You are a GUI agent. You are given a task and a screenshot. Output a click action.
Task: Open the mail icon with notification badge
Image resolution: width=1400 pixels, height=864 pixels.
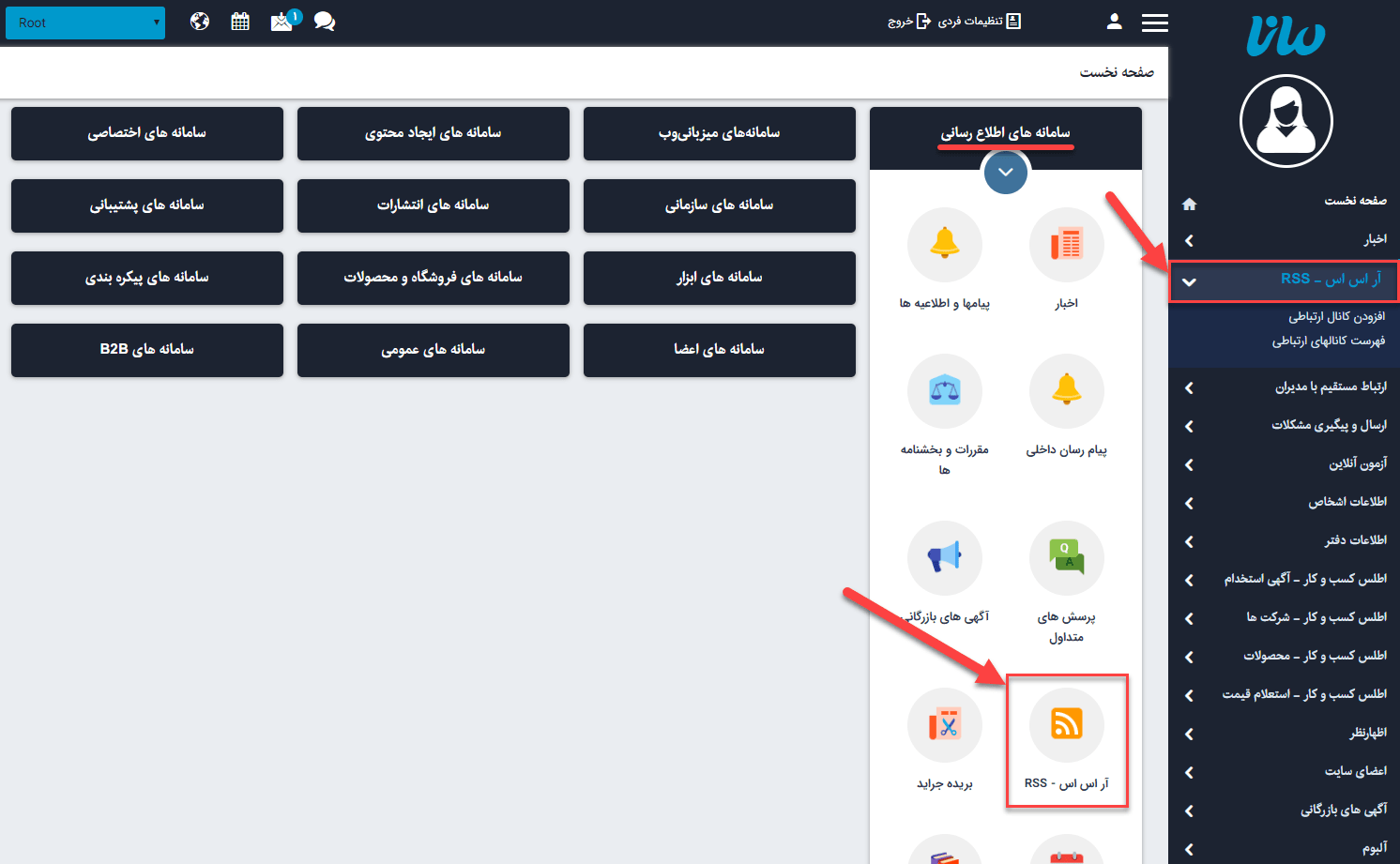[x=282, y=21]
